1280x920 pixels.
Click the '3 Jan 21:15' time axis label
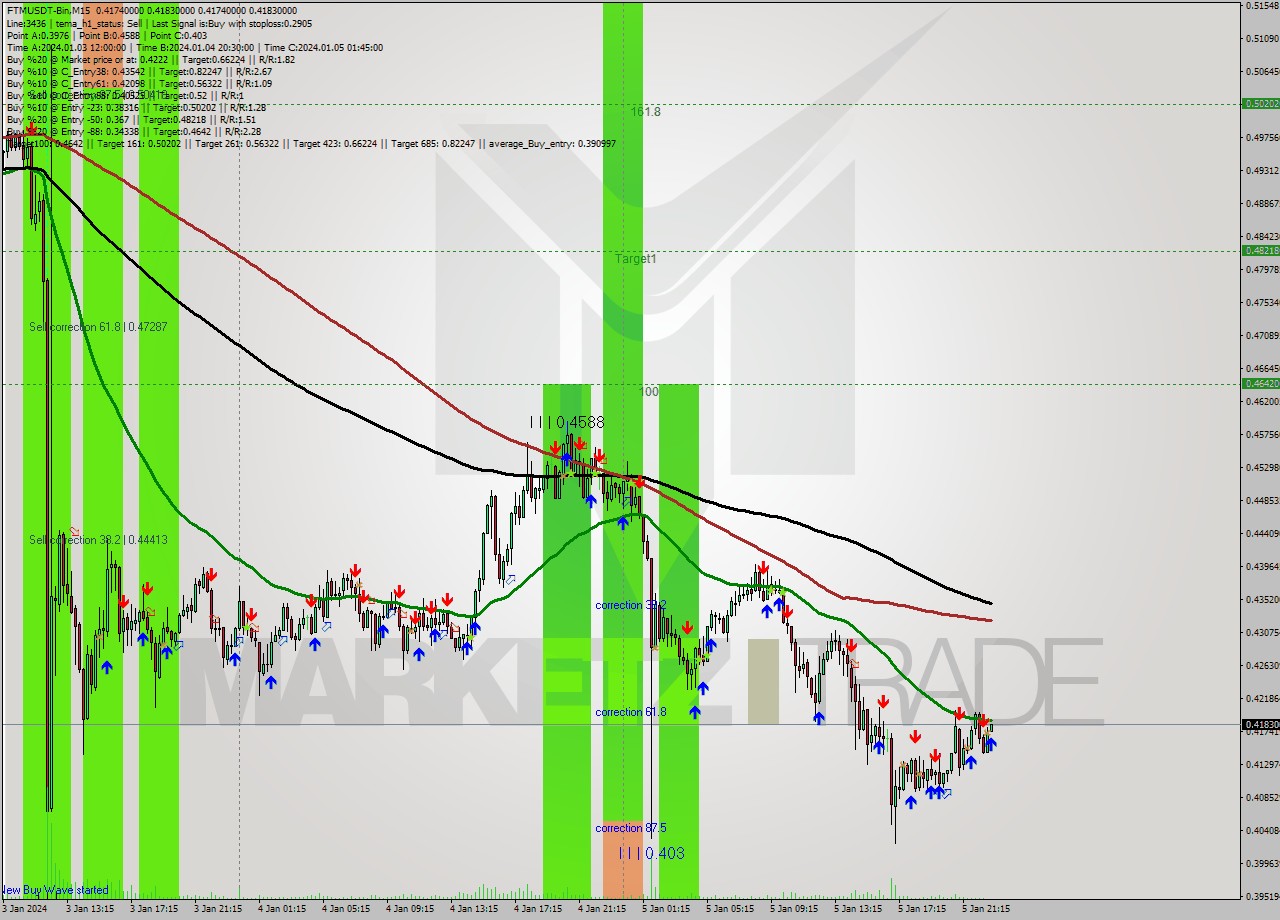pyautogui.click(x=217, y=910)
